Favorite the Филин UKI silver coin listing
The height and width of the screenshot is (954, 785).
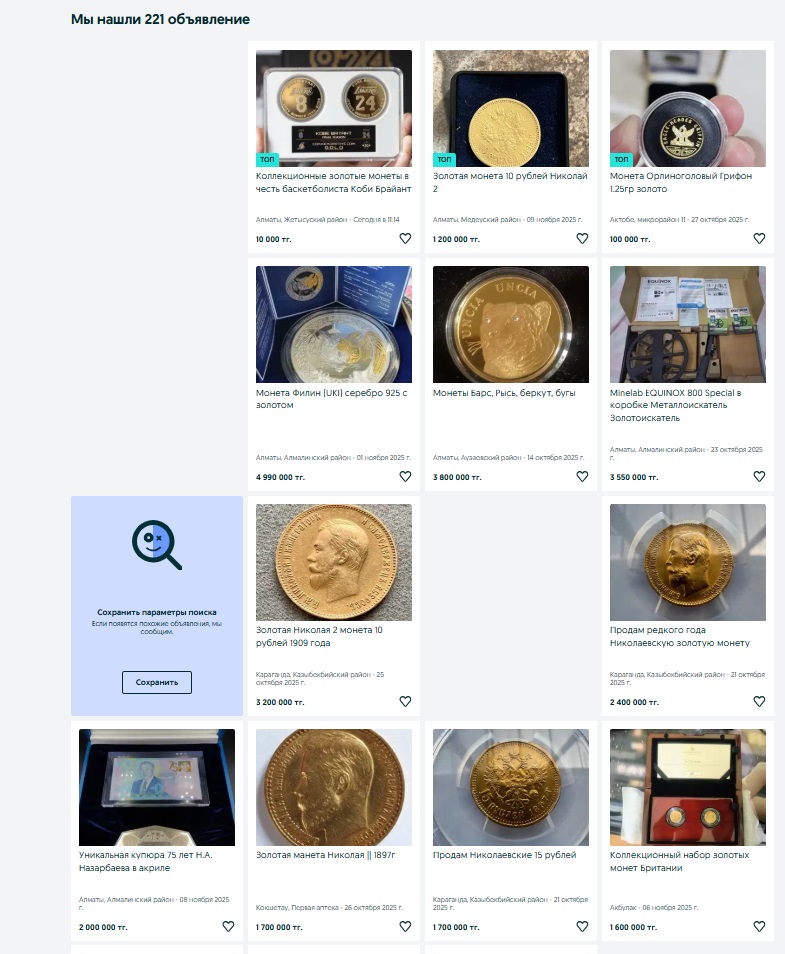405,476
